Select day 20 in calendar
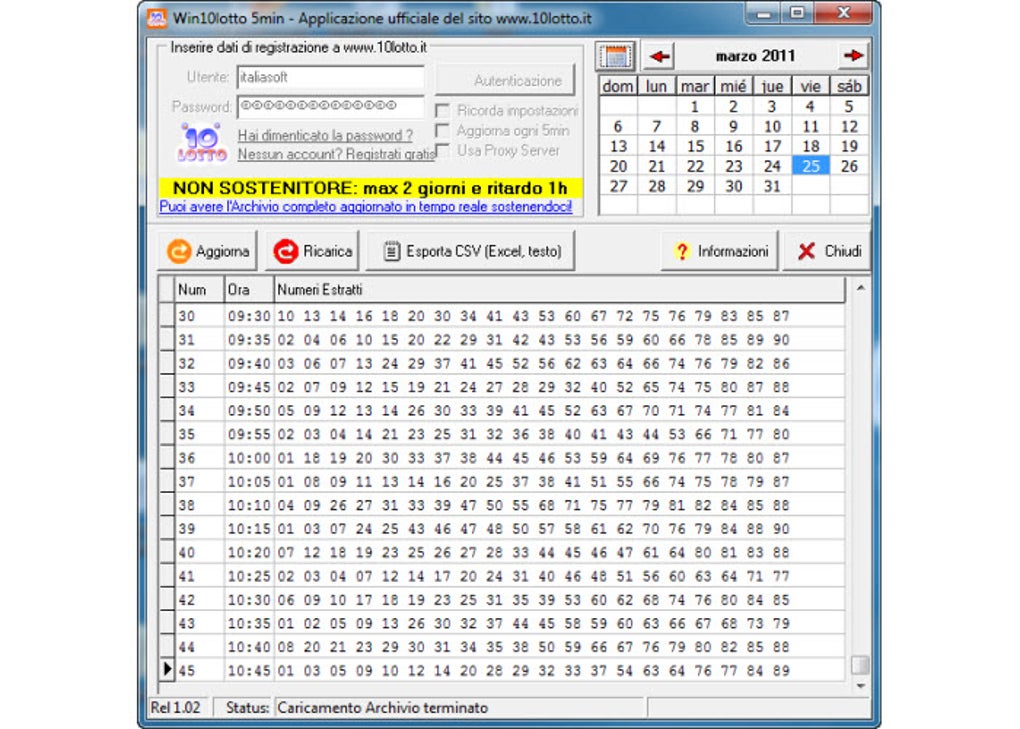This screenshot has height=729, width=1020. point(618,166)
